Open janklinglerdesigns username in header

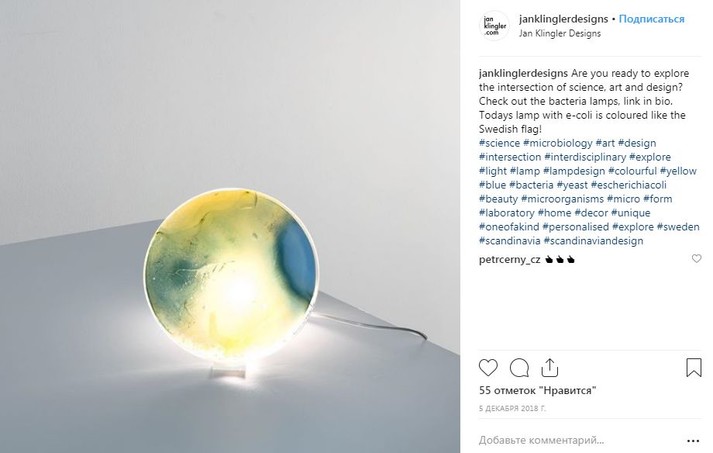click(x=563, y=19)
